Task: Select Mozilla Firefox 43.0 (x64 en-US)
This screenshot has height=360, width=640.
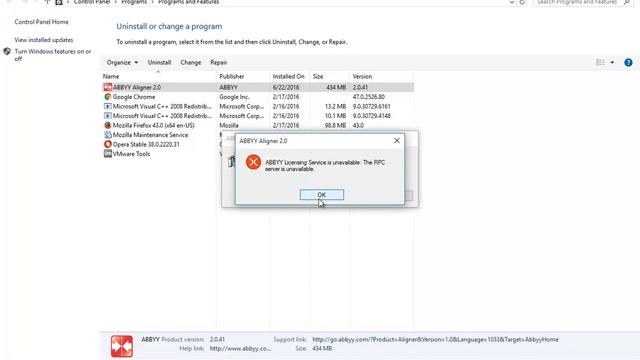Action: 258,125
